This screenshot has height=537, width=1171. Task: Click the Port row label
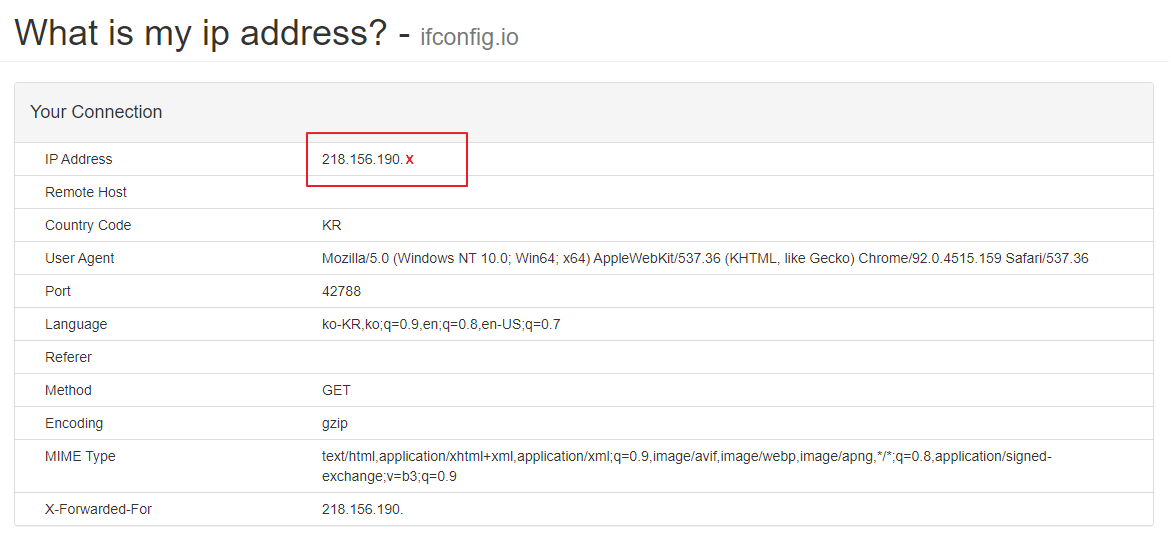pyautogui.click(x=59, y=291)
